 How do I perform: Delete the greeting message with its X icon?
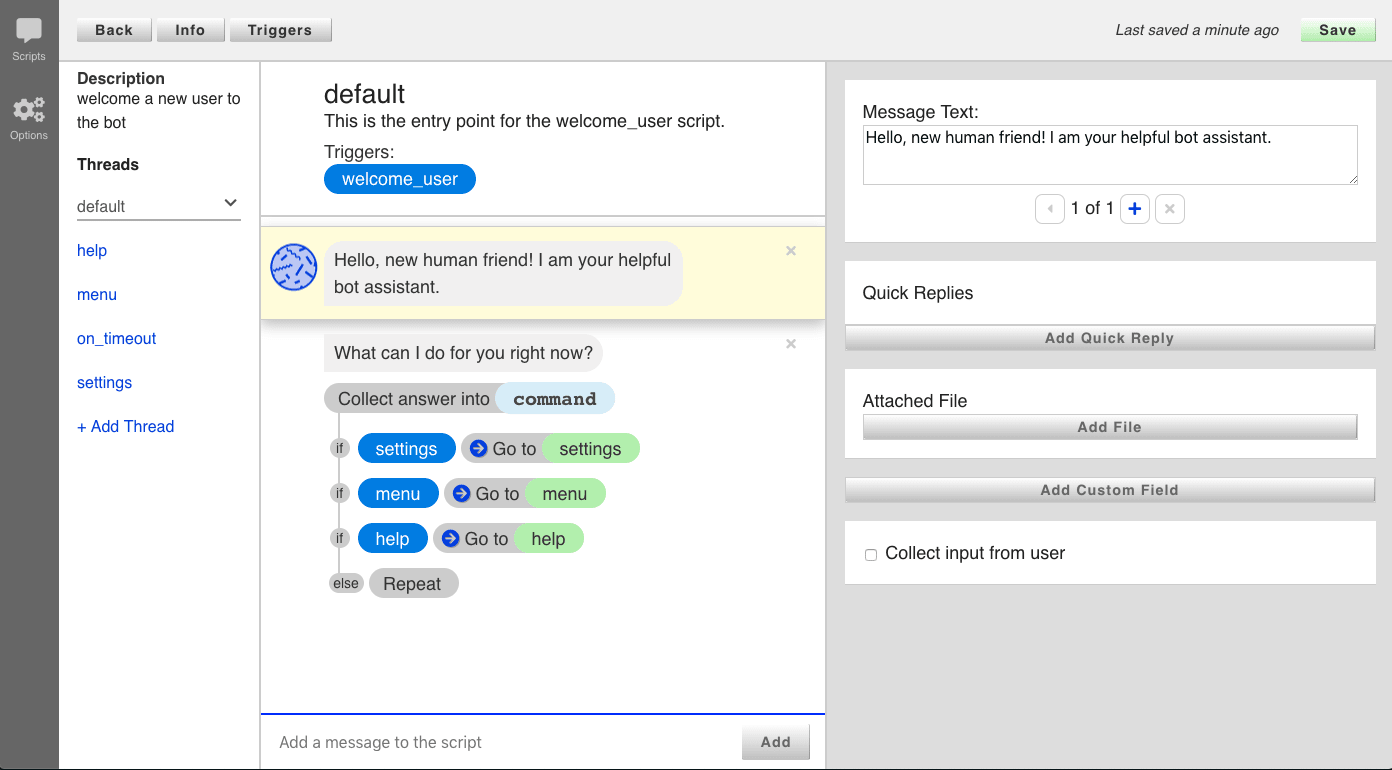point(790,251)
